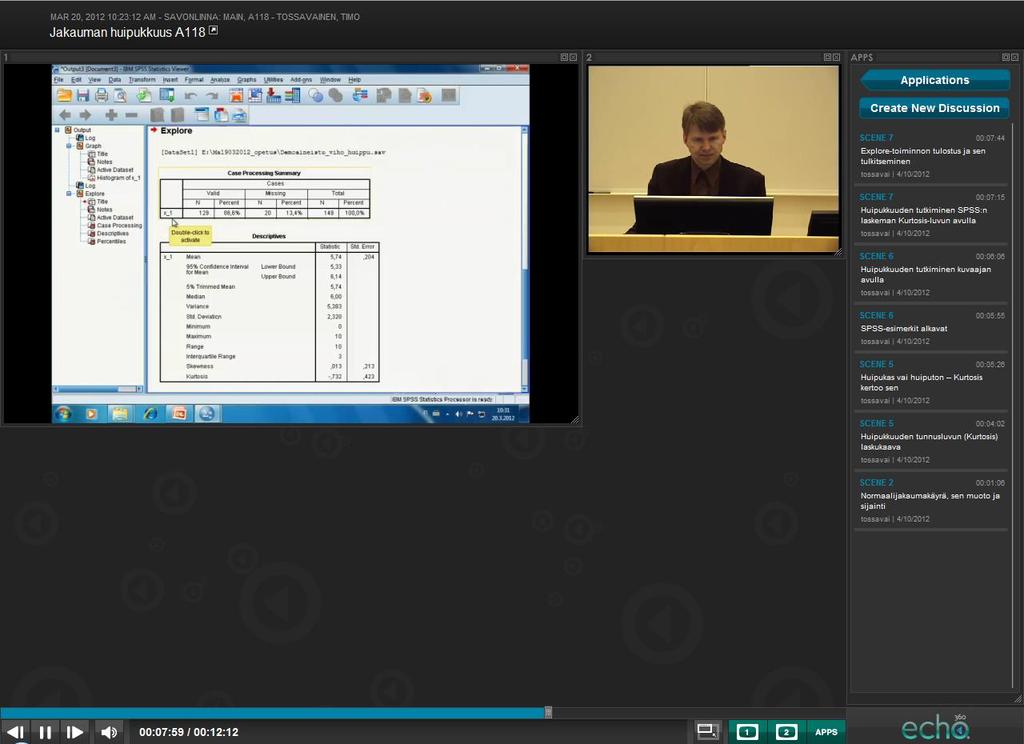Screen dimensions: 1024x744
Task: Click the SPSS Insert Text icon
Action: (x=240, y=116)
